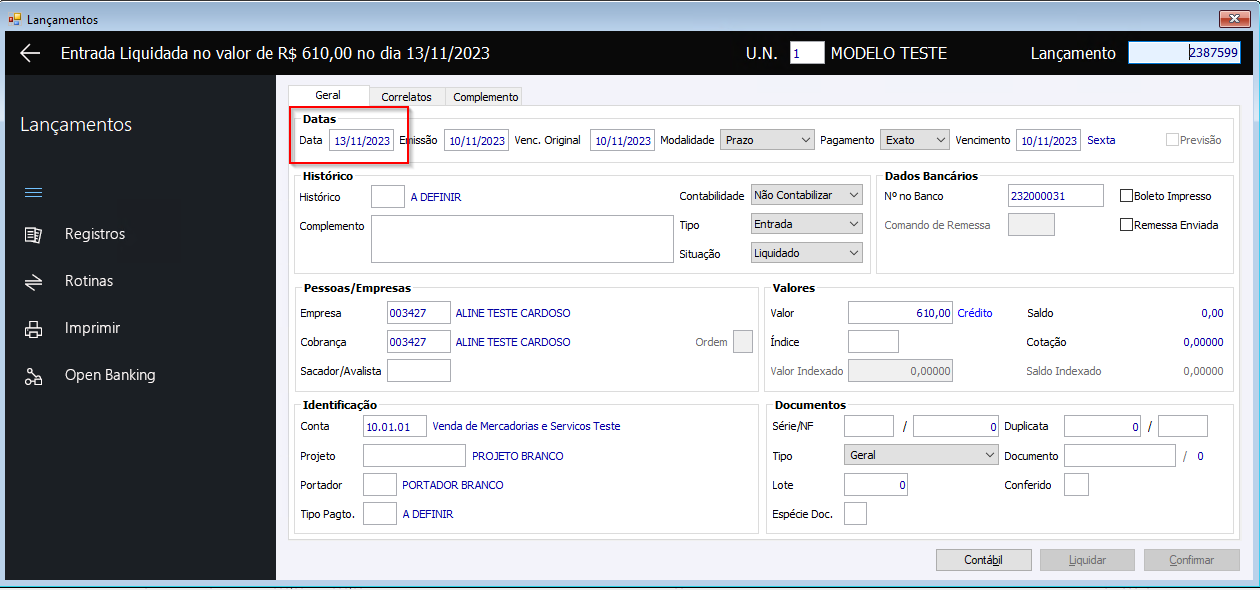Expand the Tipo dropdown showing Entrada
Image resolution: width=1260 pixels, height=590 pixels.
tap(806, 224)
